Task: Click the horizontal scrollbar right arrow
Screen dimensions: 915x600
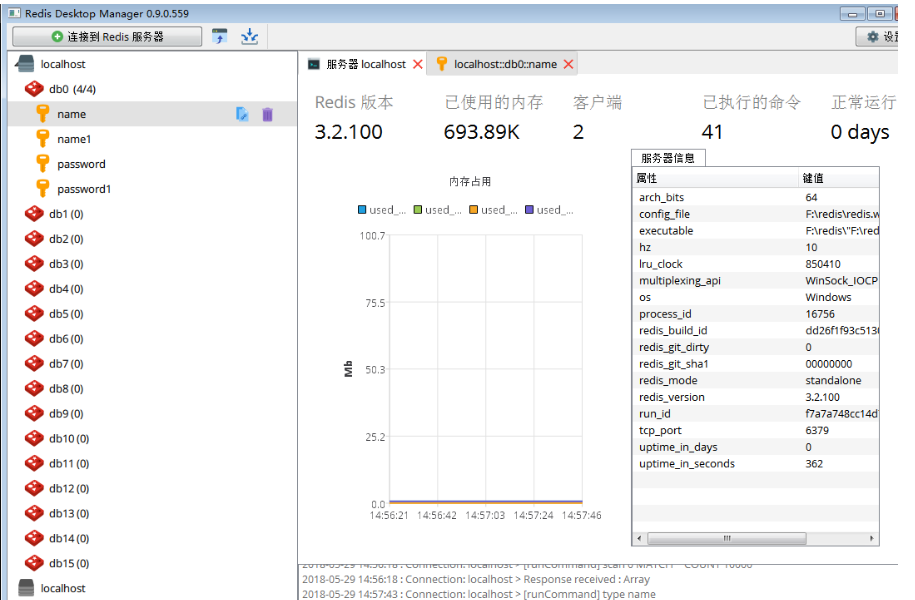Action: point(872,538)
